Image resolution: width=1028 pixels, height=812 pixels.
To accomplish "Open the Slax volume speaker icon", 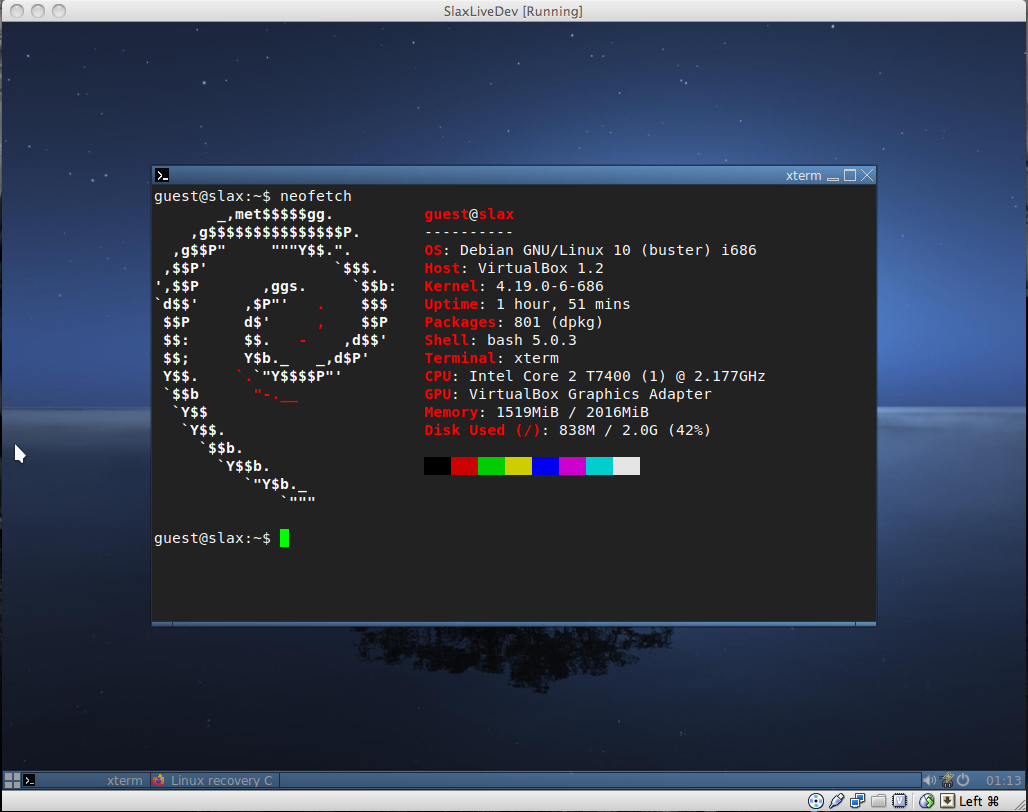I will tap(929, 780).
